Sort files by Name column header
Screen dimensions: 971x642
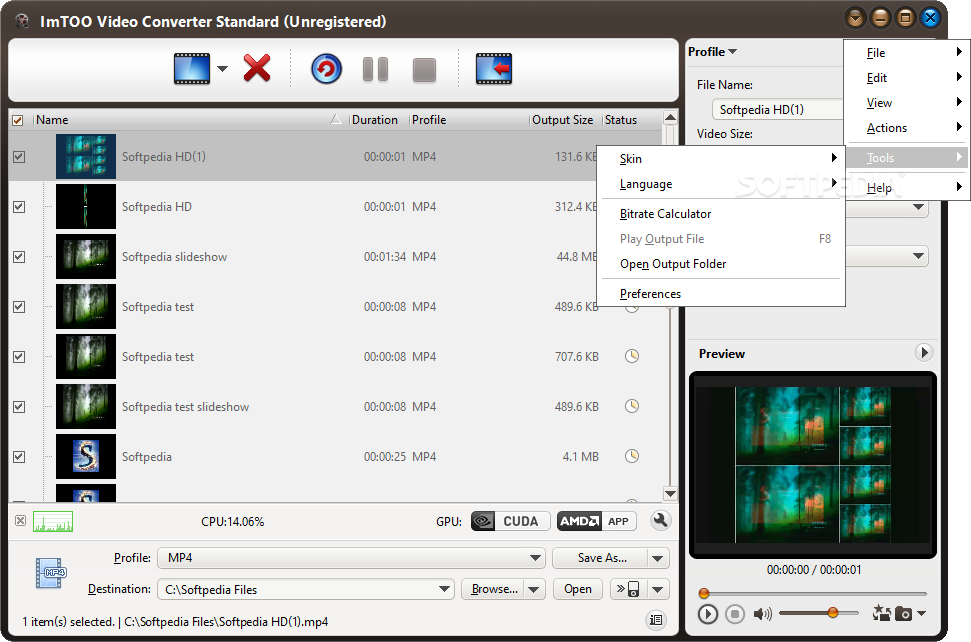coord(186,120)
